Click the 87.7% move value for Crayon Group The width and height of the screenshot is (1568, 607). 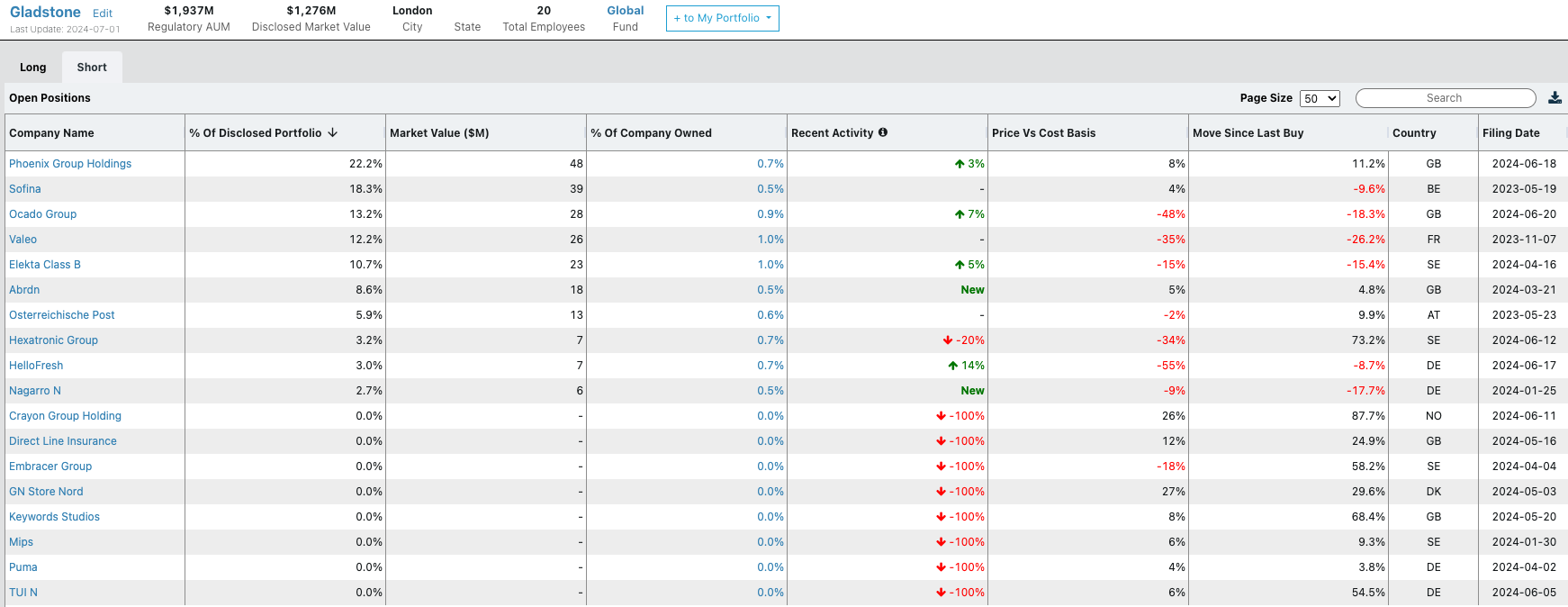[x=1368, y=416]
